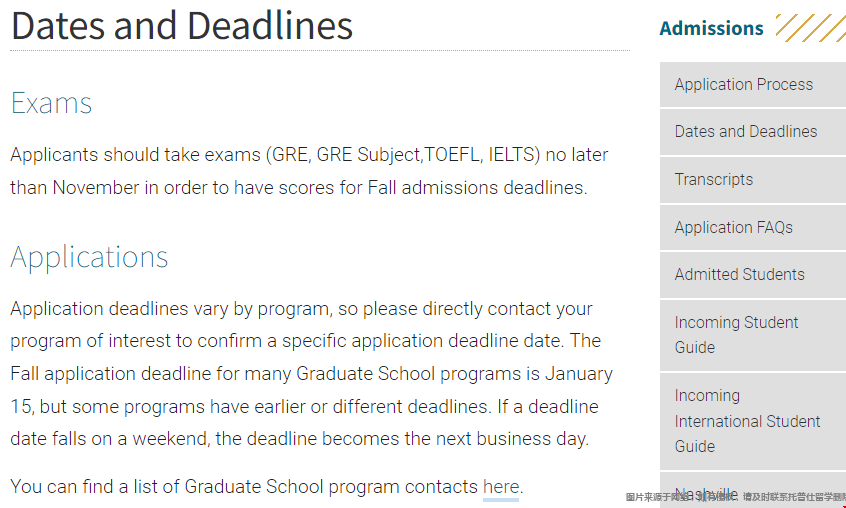
Task: Go to the Transcripts sidebar page
Action: [713, 180]
